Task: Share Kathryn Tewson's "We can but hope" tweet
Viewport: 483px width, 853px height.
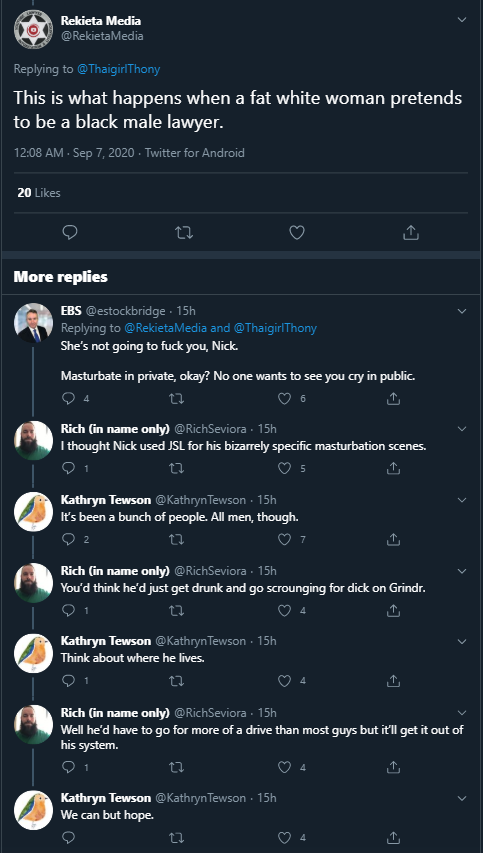Action: click(393, 837)
